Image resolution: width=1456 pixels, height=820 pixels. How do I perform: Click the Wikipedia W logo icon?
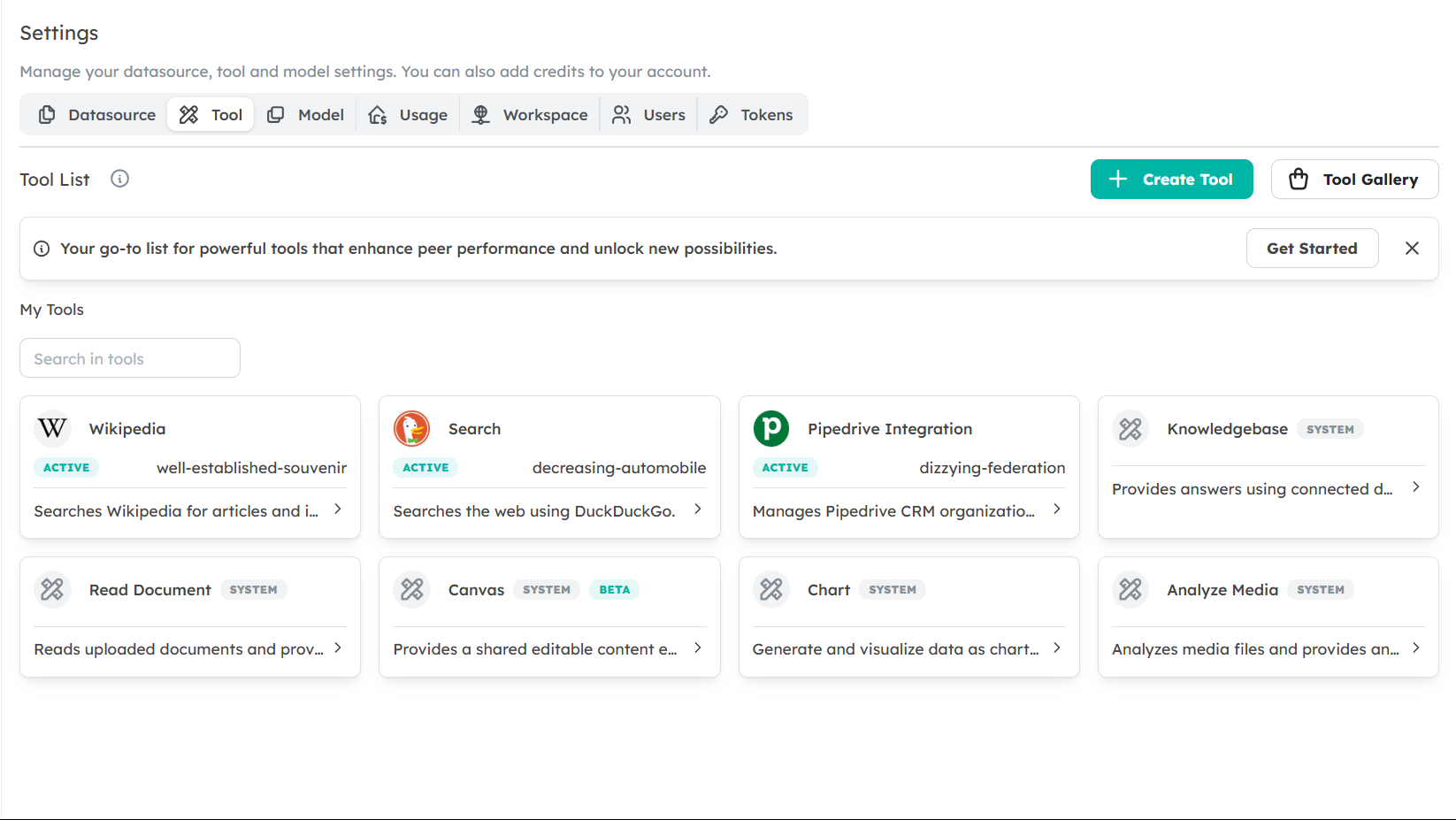pyautogui.click(x=52, y=429)
